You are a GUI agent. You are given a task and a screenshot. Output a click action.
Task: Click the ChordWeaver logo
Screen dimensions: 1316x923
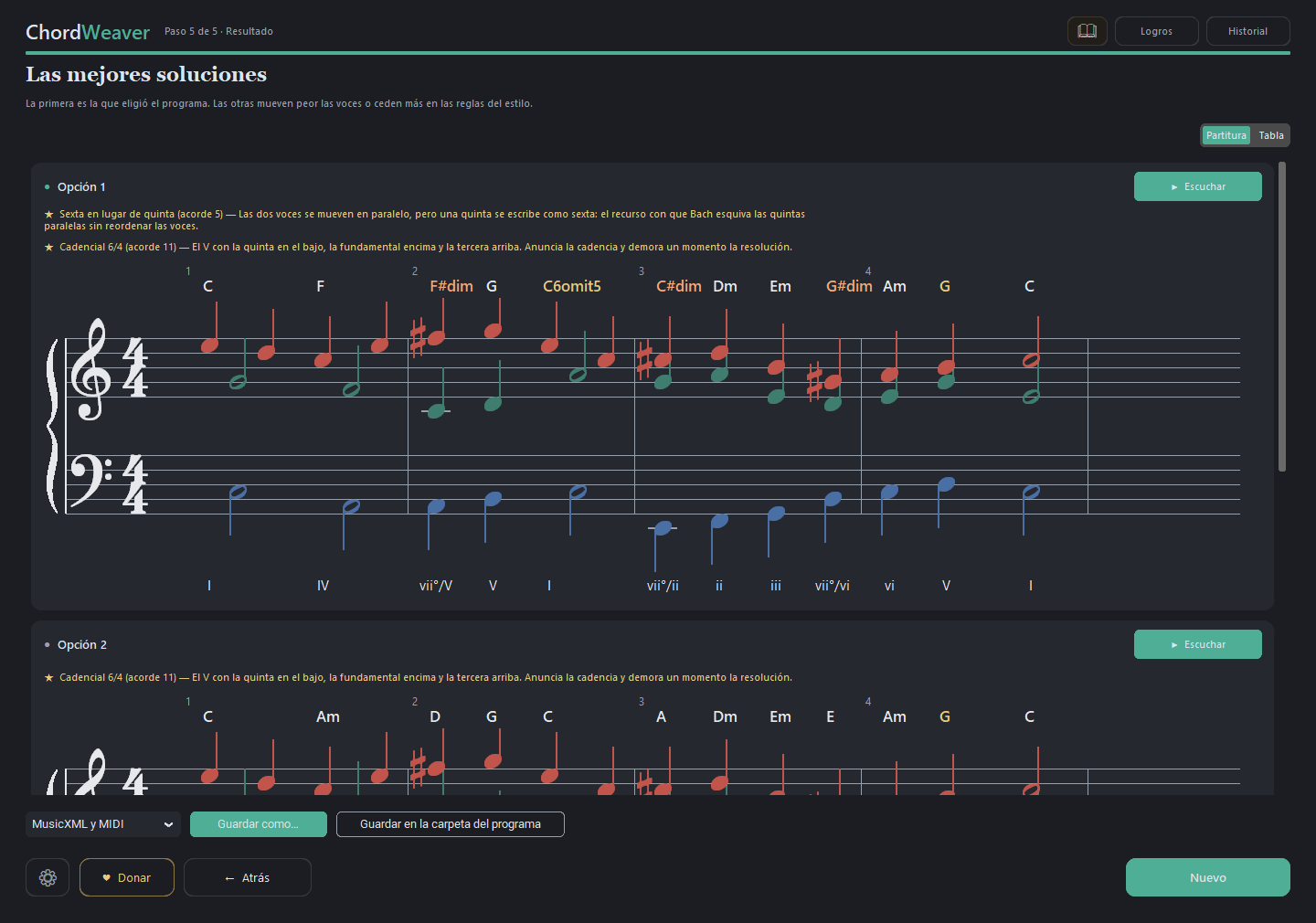pos(88,32)
